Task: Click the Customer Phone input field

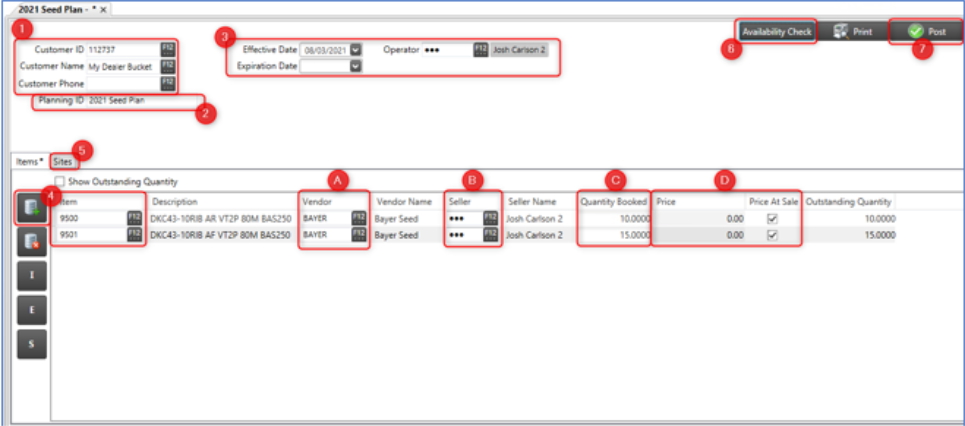Action: (122, 84)
